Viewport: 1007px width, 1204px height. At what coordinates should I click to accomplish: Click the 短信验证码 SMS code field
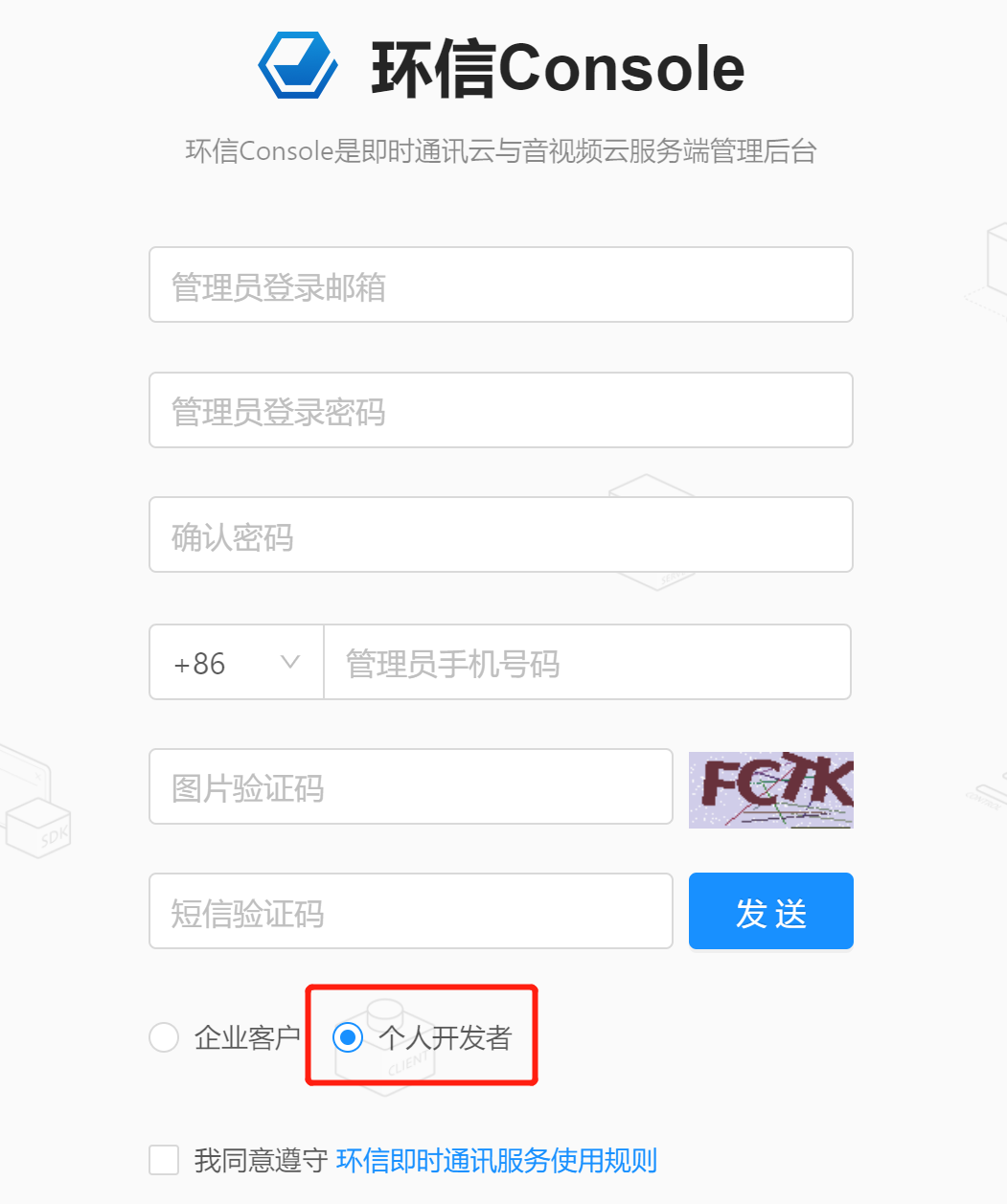[x=411, y=911]
